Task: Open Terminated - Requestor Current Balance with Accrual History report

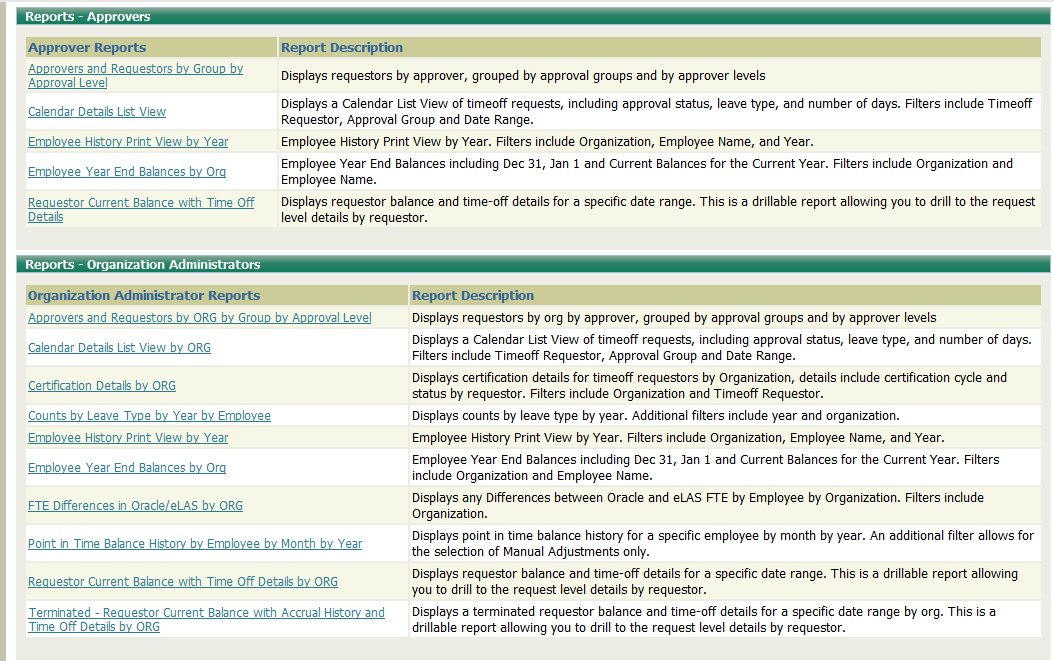Action: [206, 613]
